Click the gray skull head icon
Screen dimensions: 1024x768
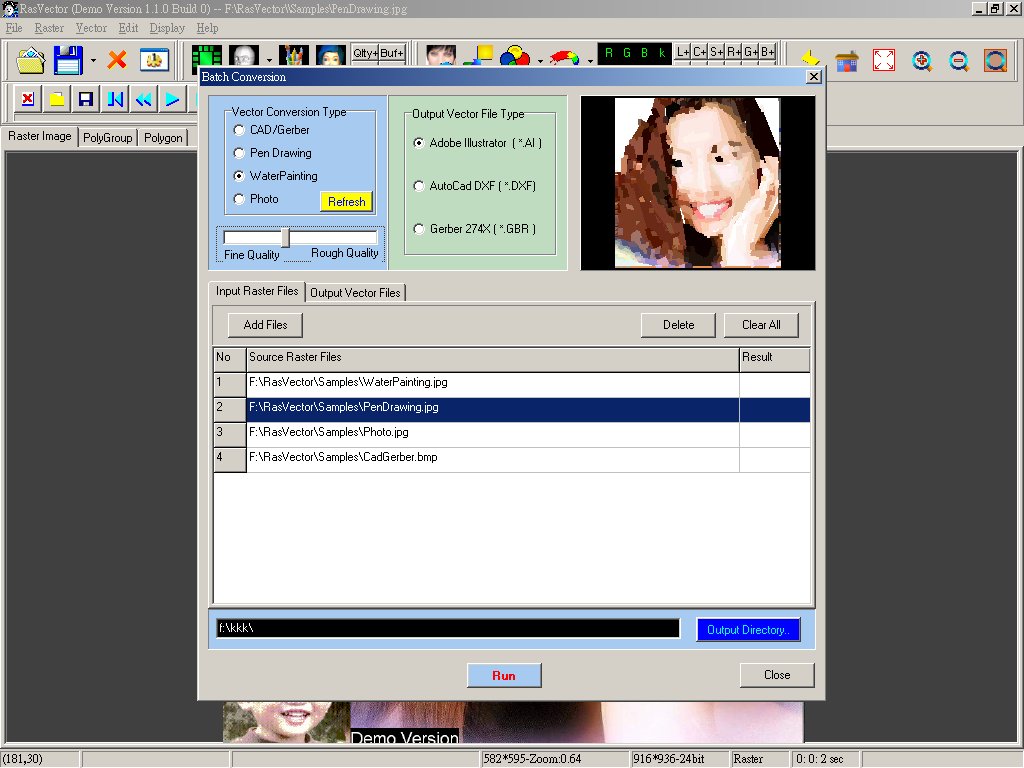tap(244, 56)
